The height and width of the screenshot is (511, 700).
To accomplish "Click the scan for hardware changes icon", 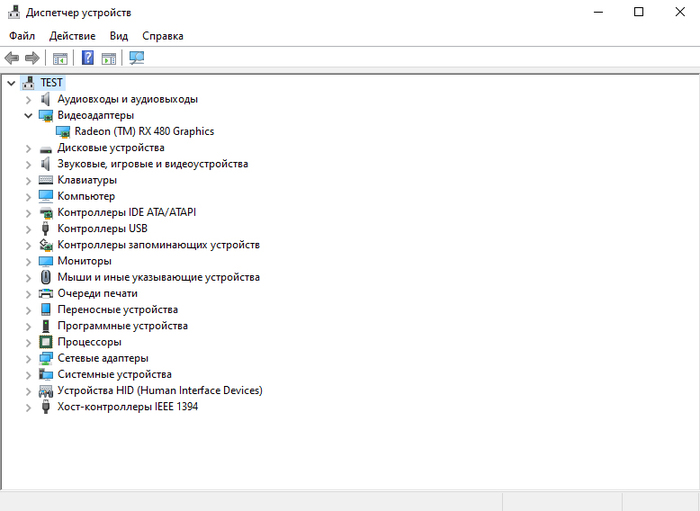I will [x=137, y=58].
